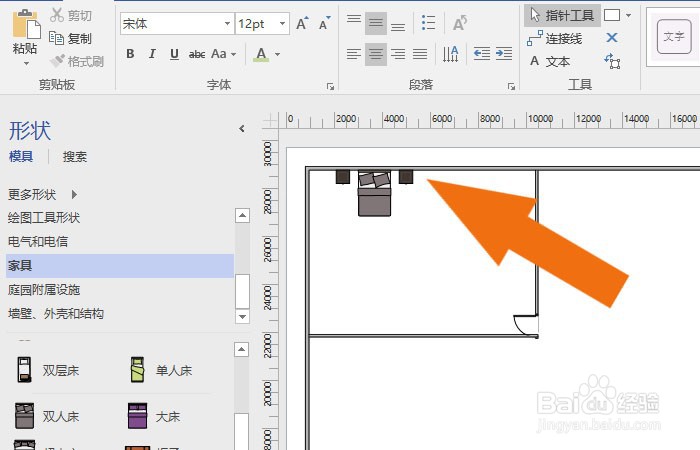Screen dimensions: 700x450
Task: Select the Pointer Tool (指针工具)
Action: pyautogui.click(x=562, y=15)
